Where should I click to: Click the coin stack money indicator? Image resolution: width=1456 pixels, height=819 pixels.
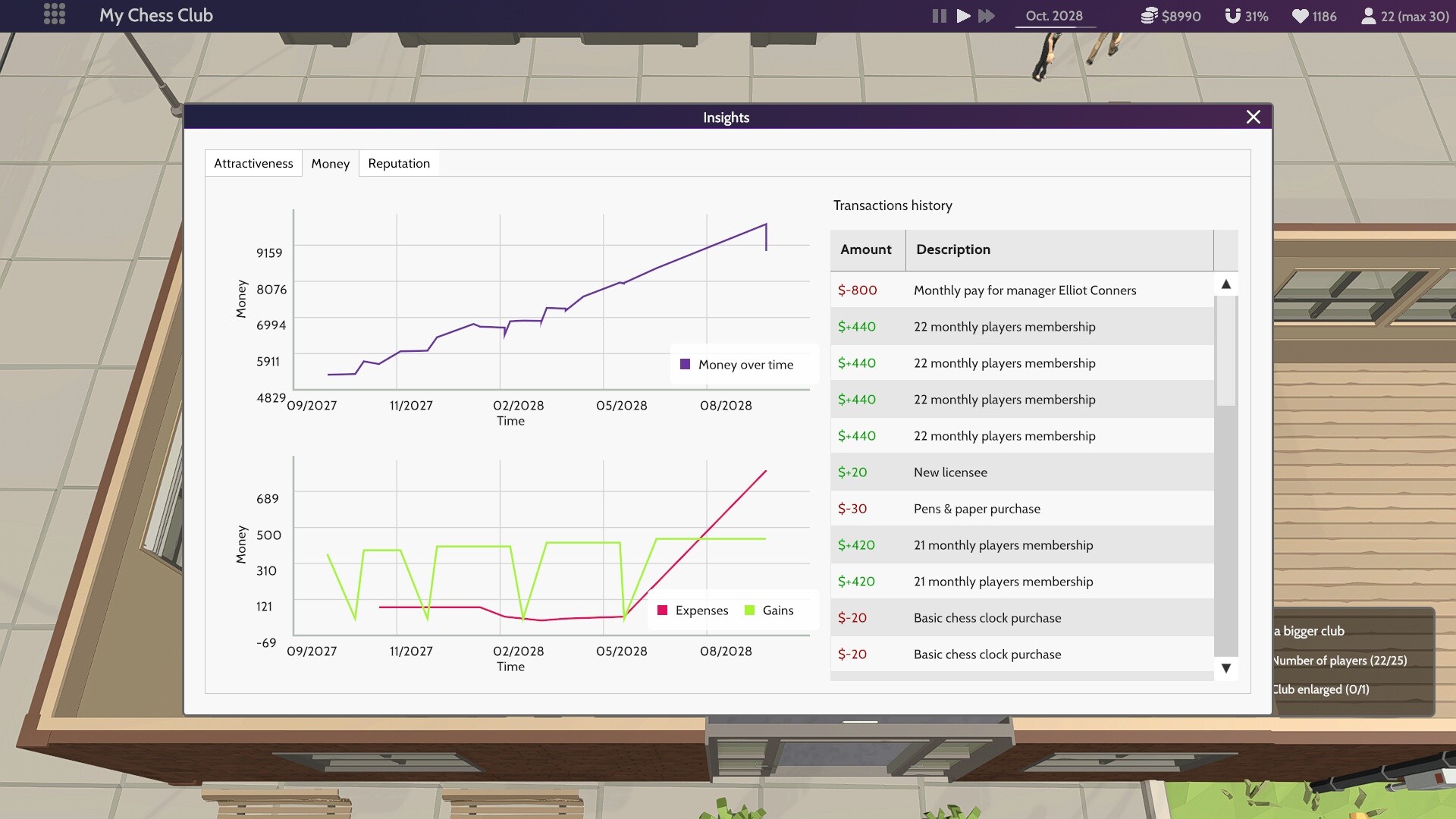pyautogui.click(x=1150, y=15)
